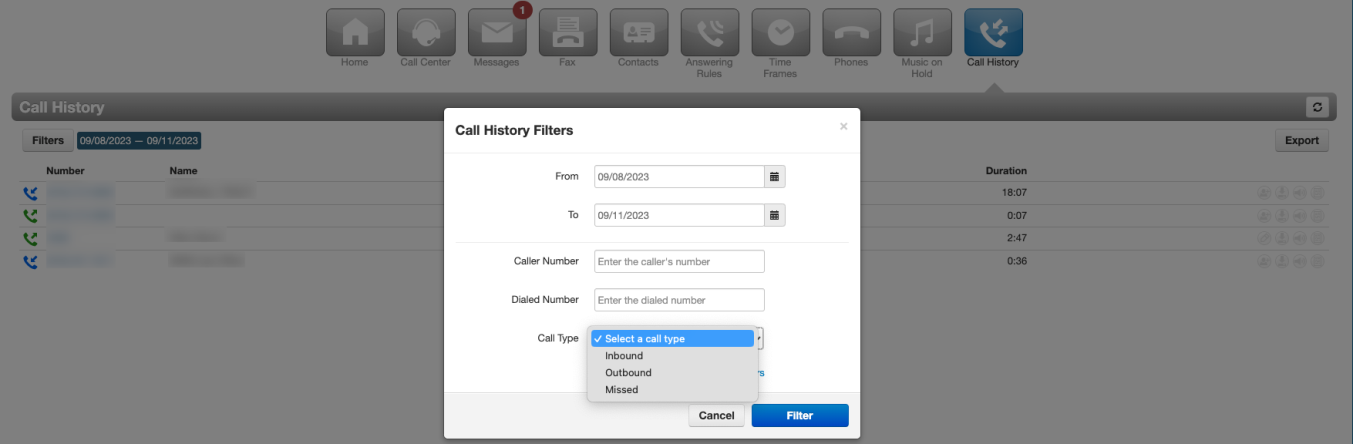Click the Filter button in dialog
The height and width of the screenshot is (444, 1353).
coord(800,415)
